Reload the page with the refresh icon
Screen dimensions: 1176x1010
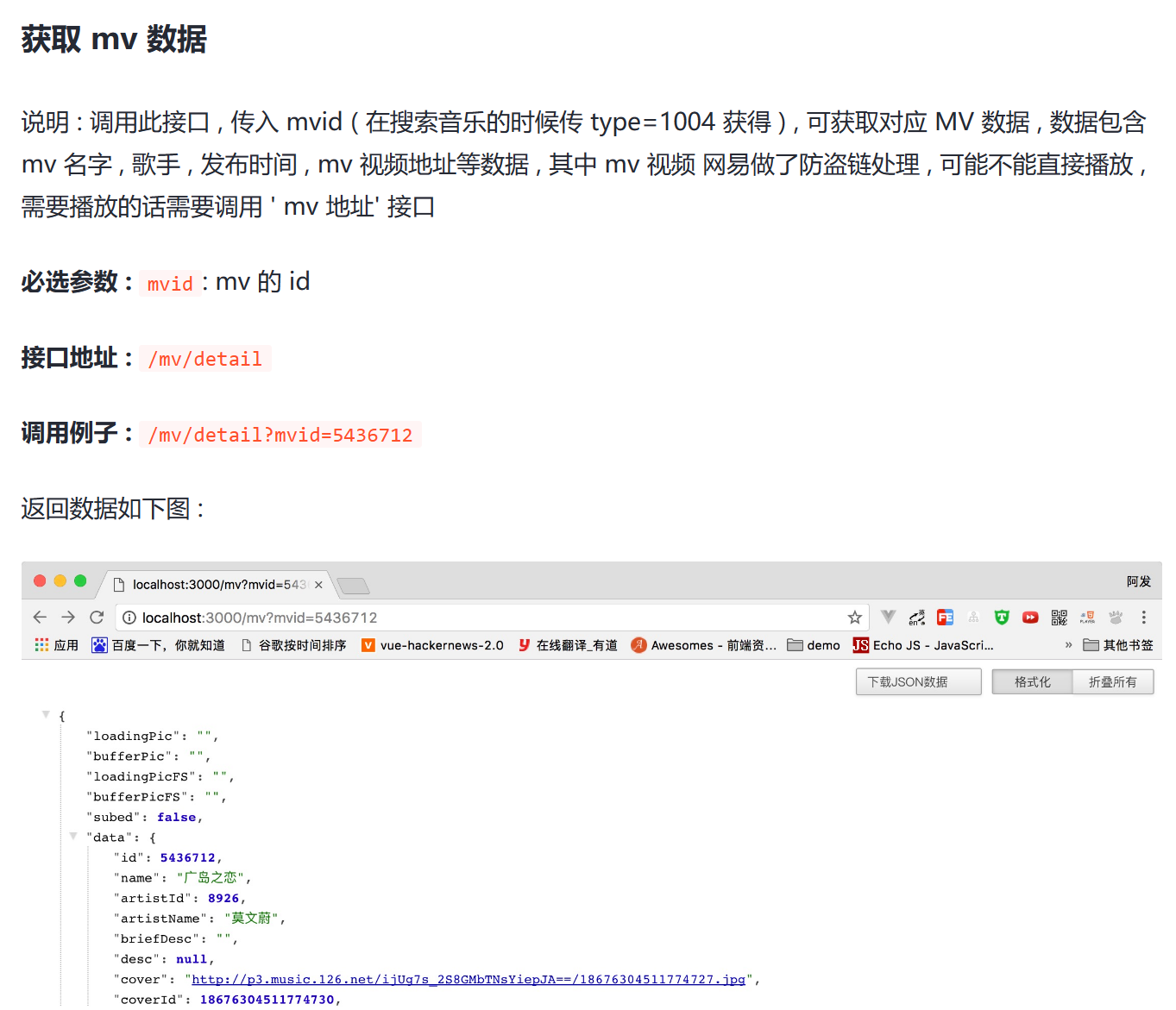tap(97, 617)
